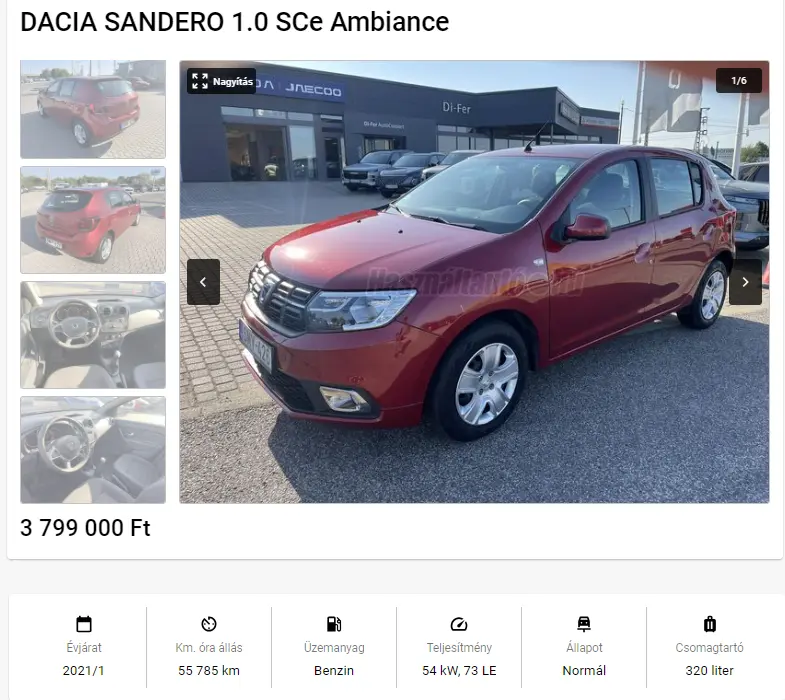Click the car icon above Állapot
Viewport: 785px width, 700px height.
click(584, 624)
